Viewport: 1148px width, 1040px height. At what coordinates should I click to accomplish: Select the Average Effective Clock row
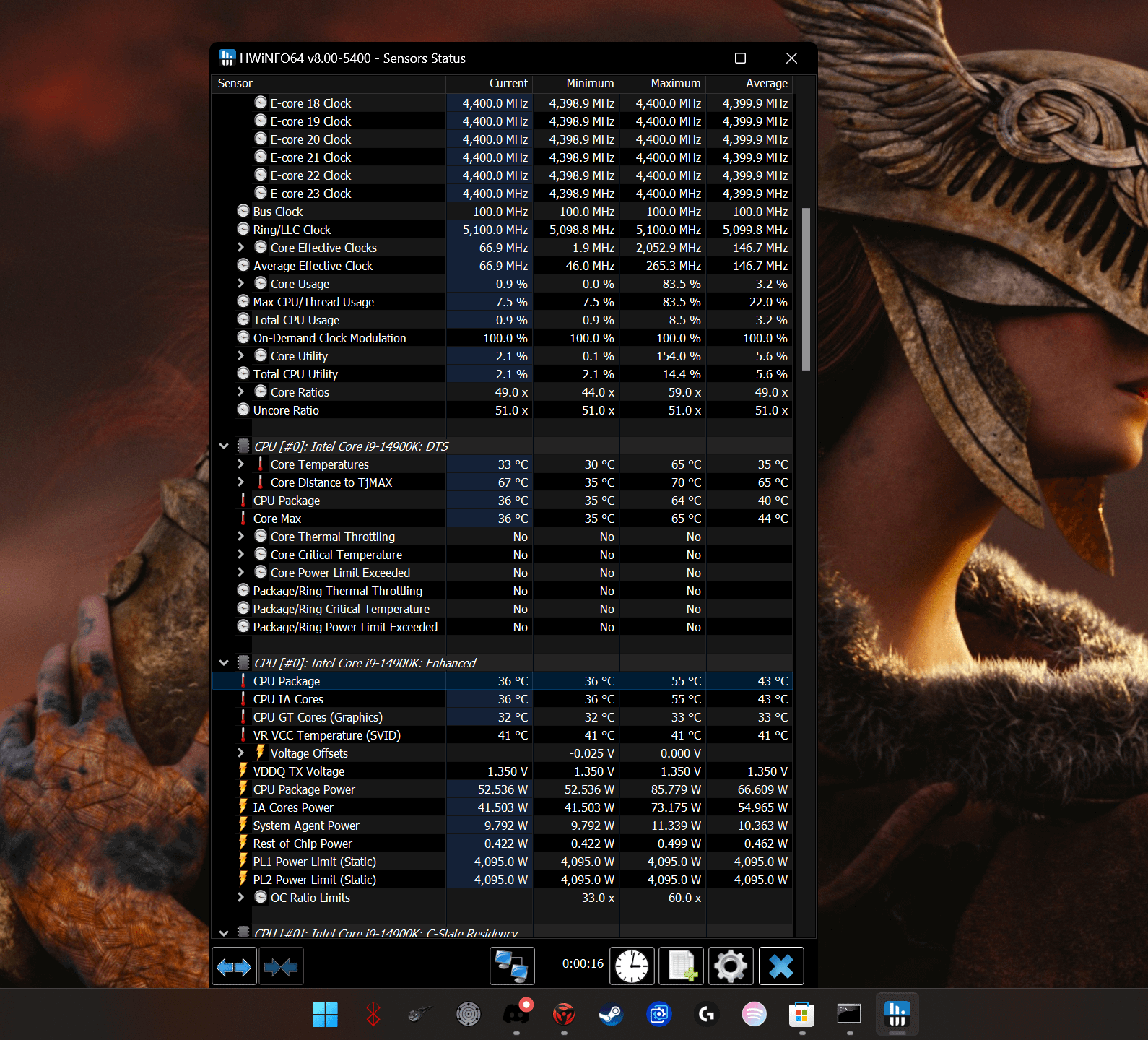503,266
